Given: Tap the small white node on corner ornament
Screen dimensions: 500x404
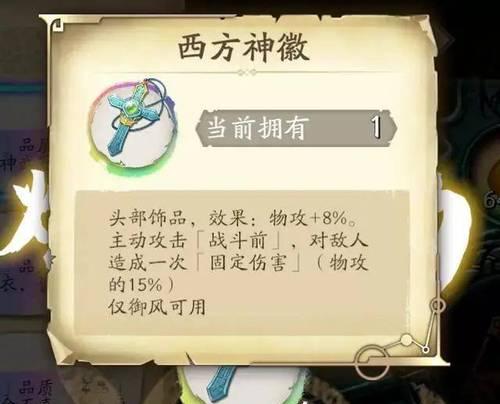Looking at the screenshot, I should 406,340.
